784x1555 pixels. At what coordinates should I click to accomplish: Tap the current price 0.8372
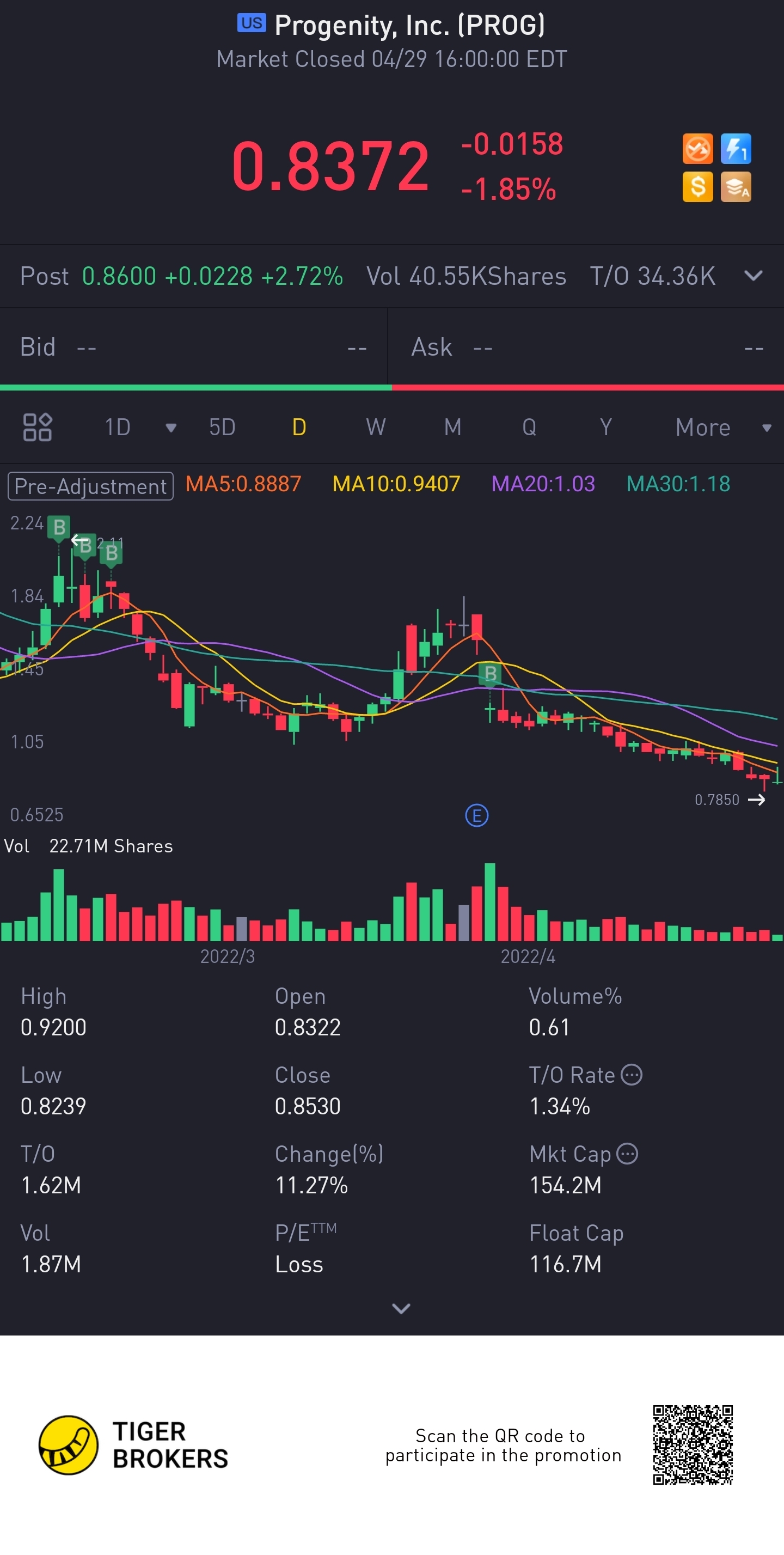point(330,166)
